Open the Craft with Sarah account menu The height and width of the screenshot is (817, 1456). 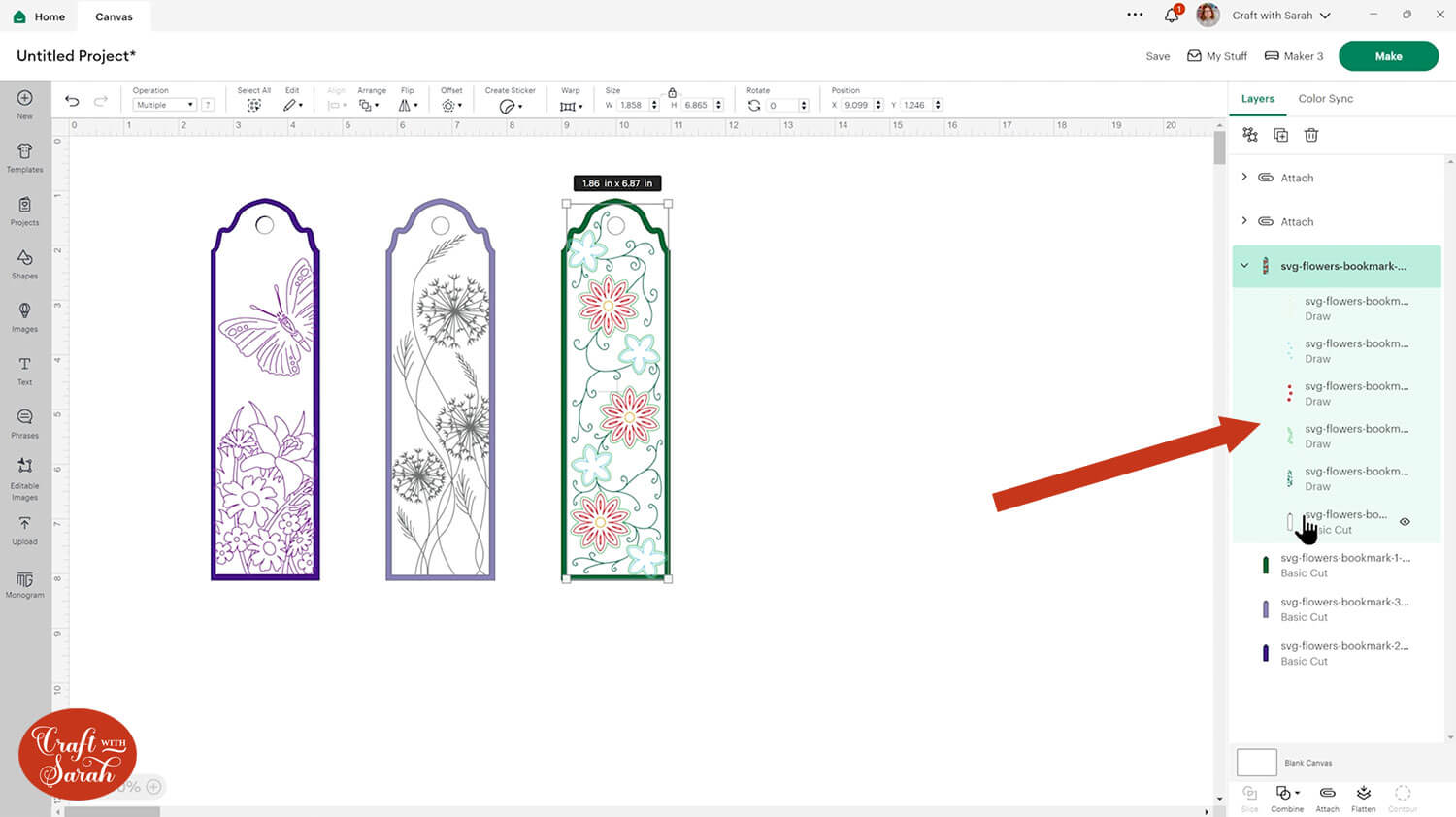[x=1280, y=16]
